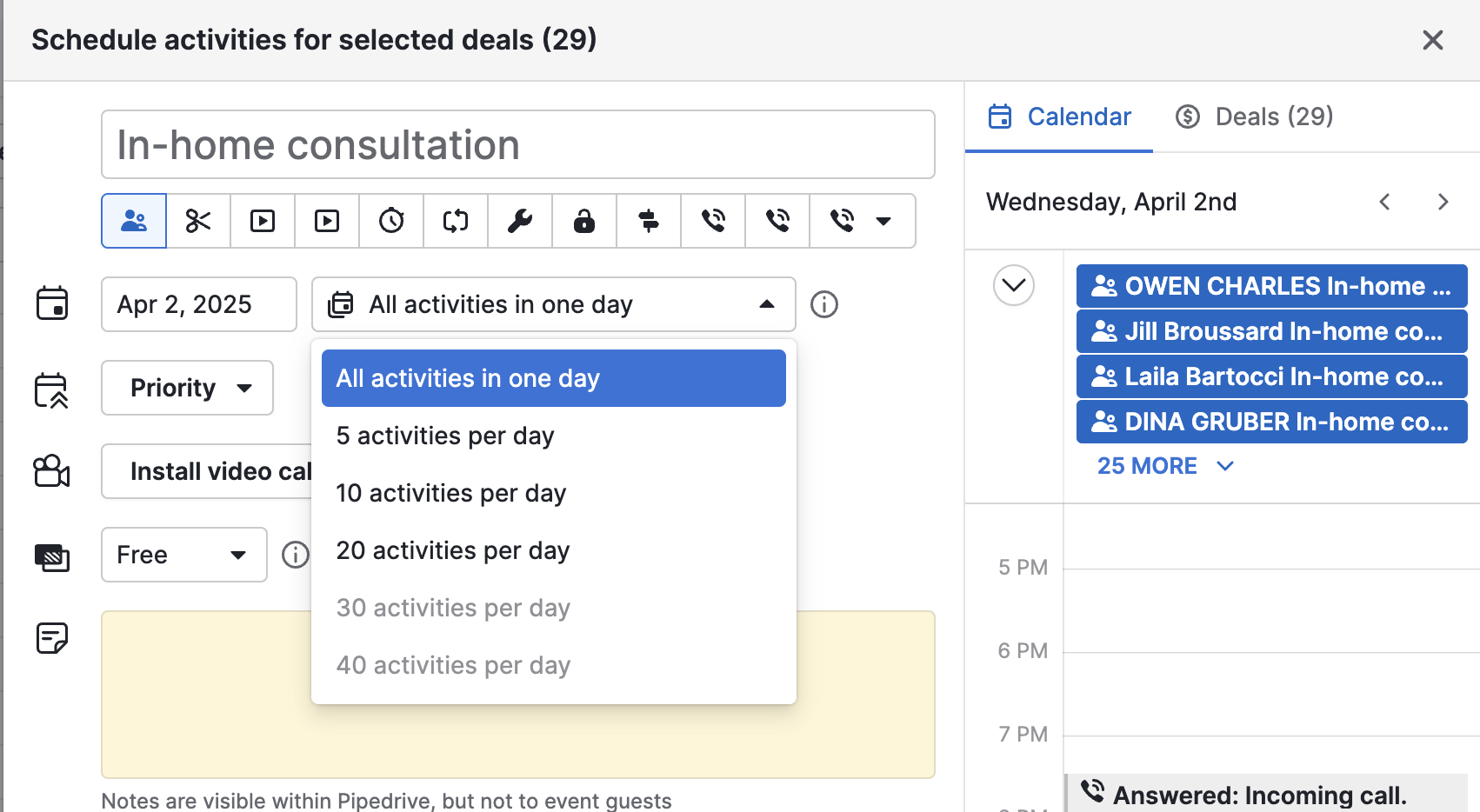Image resolution: width=1480 pixels, height=812 pixels.
Task: Expand the all-day events chevron
Action: point(1014,285)
